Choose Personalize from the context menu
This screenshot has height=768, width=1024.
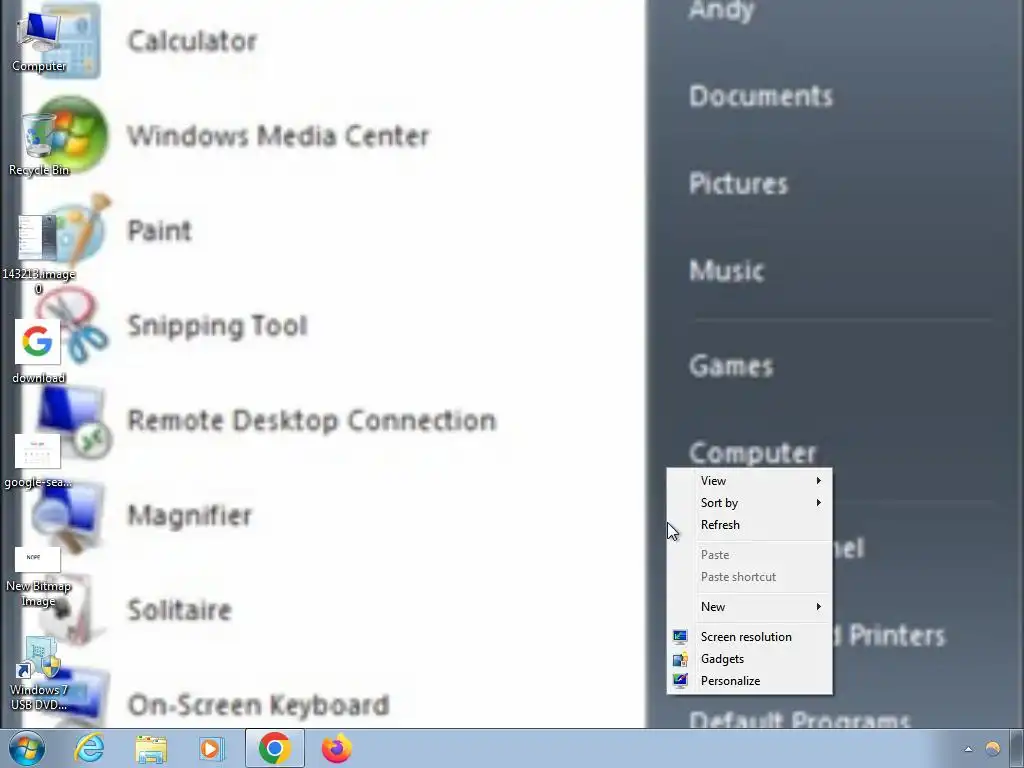tap(750, 681)
